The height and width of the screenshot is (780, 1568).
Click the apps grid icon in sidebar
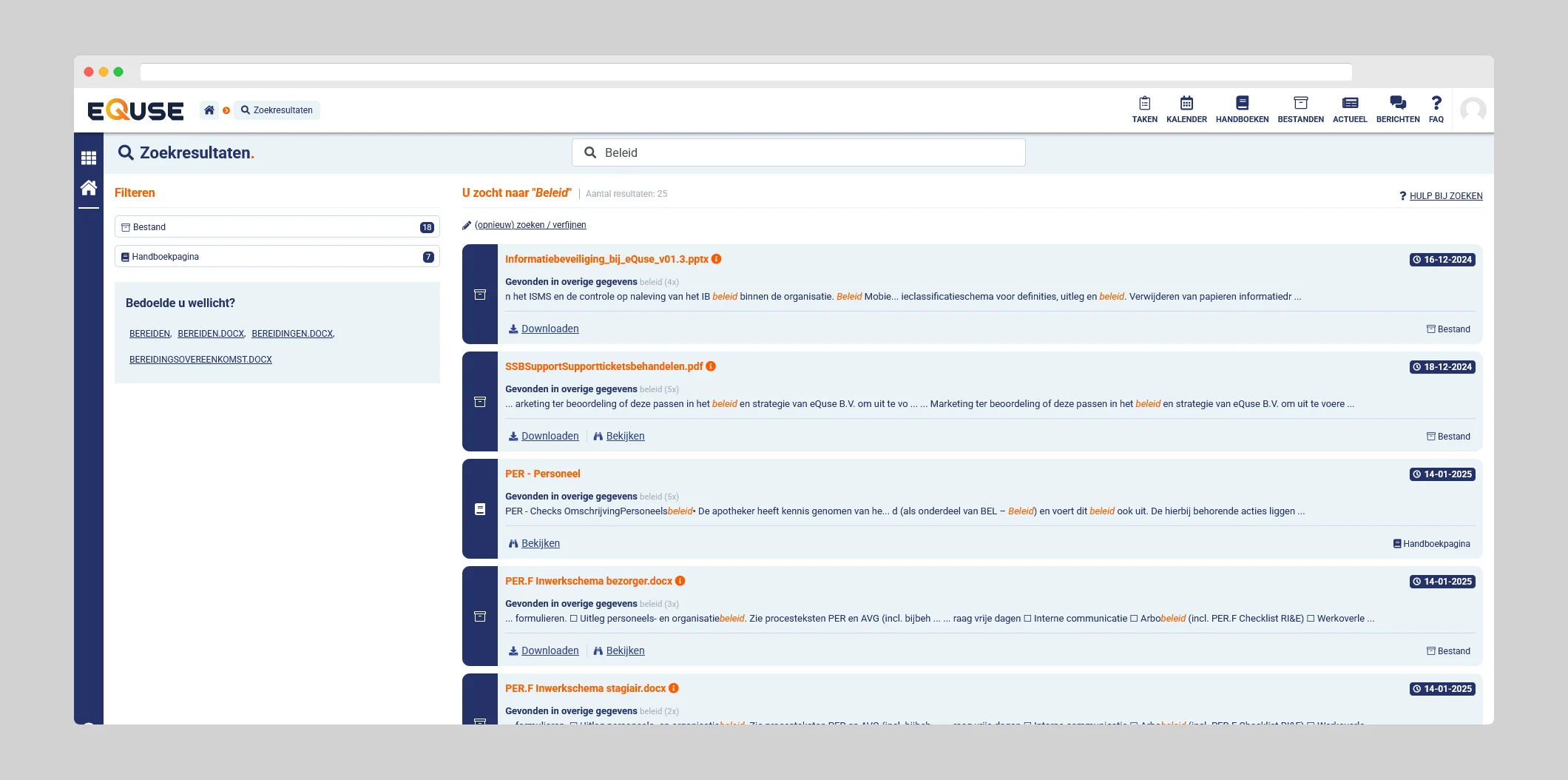click(89, 158)
